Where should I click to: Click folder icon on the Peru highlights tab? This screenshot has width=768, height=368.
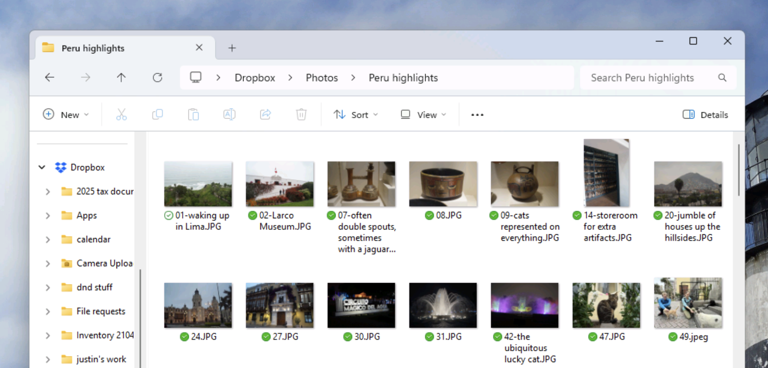click(x=48, y=48)
